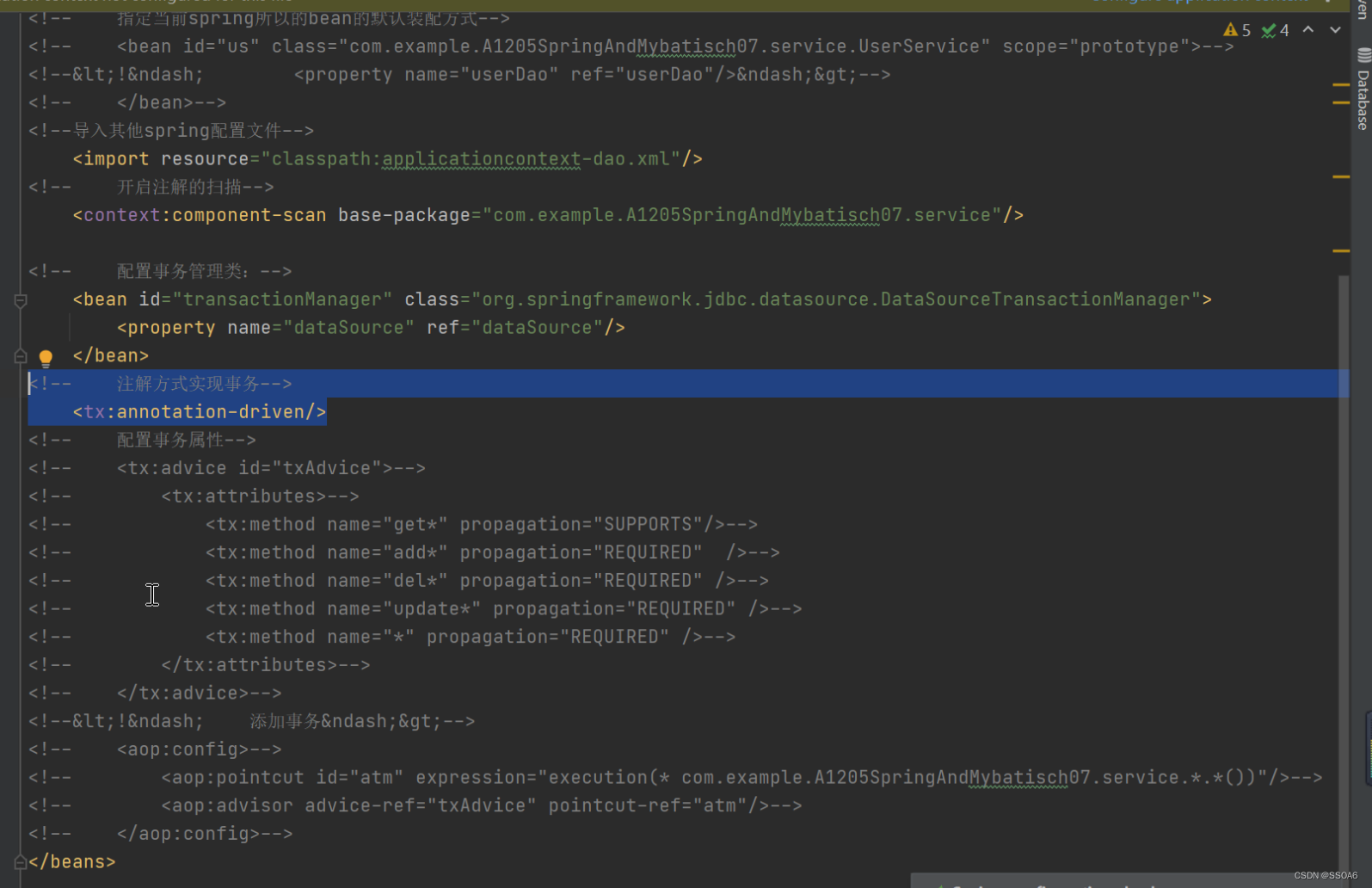The height and width of the screenshot is (888, 1372).
Task: Click the commented tx:method name="add*" line
Action: [404, 552]
